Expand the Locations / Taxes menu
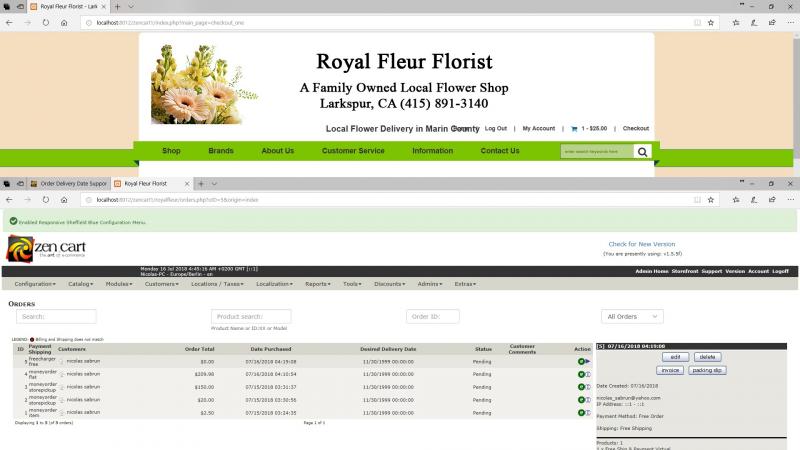800x450 pixels. click(217, 284)
